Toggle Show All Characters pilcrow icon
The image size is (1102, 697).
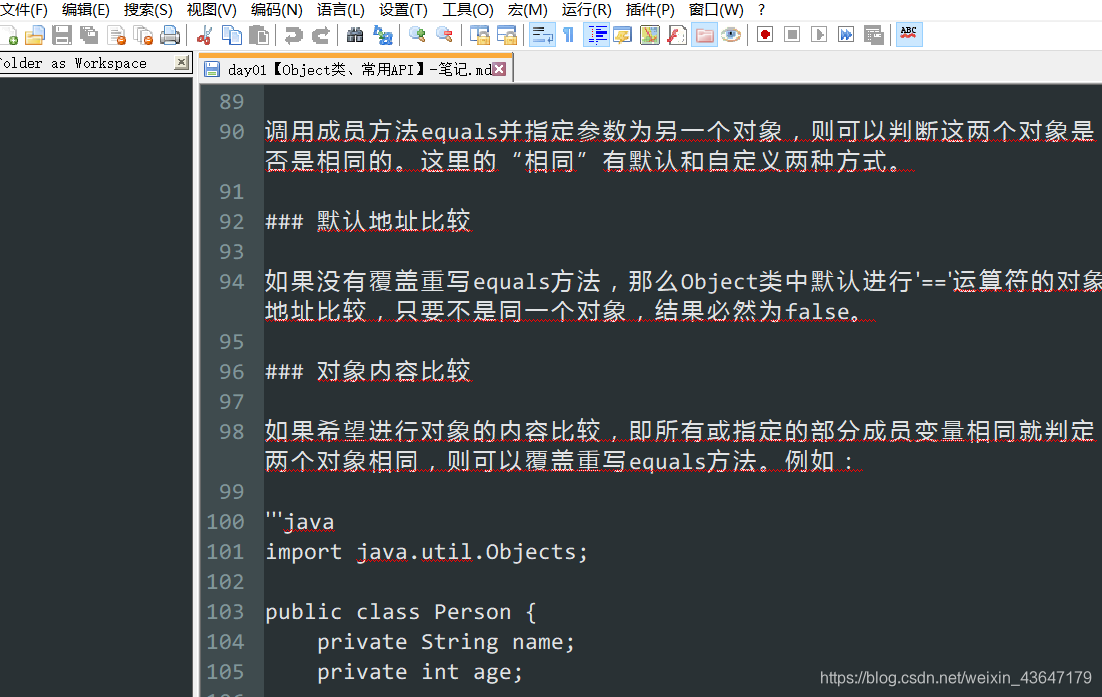click(569, 34)
